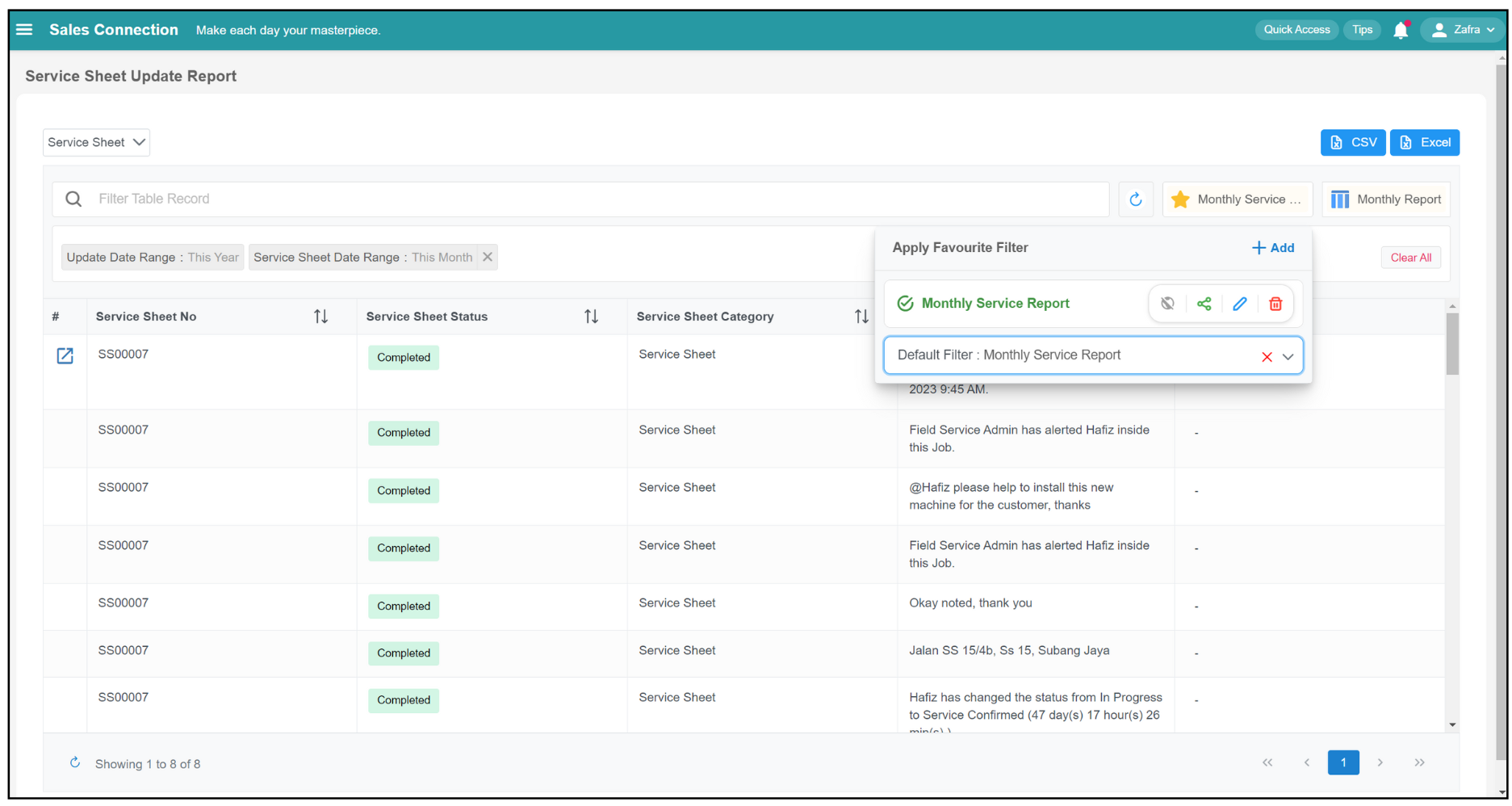Select page 1 in pagination
Viewport: 1512px width, 806px height.
tap(1343, 762)
